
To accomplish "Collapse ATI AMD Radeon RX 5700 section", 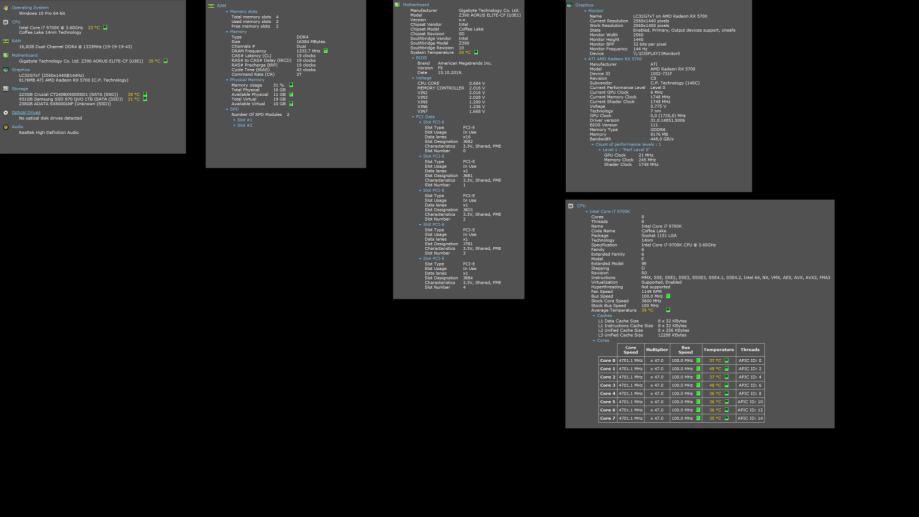I will coord(585,59).
